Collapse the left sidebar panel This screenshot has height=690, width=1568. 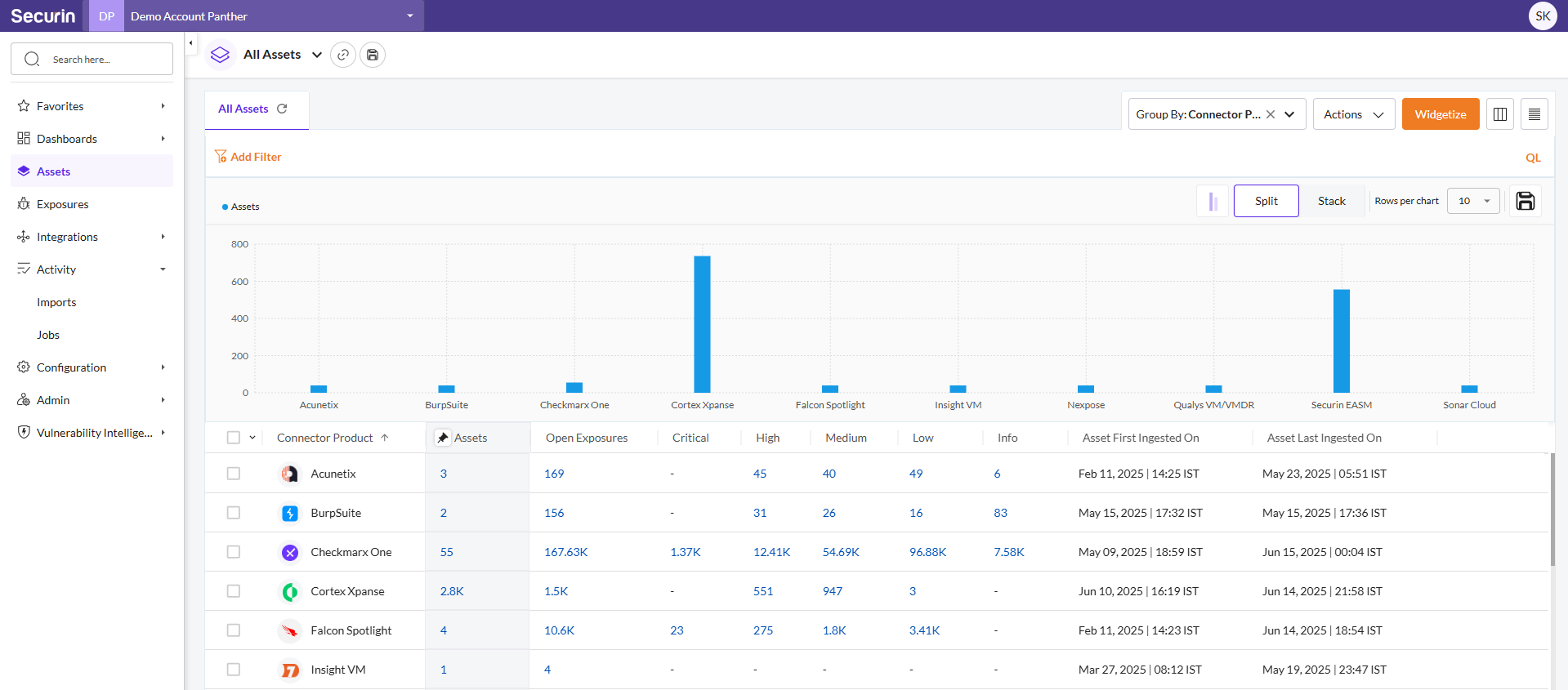pos(191,43)
